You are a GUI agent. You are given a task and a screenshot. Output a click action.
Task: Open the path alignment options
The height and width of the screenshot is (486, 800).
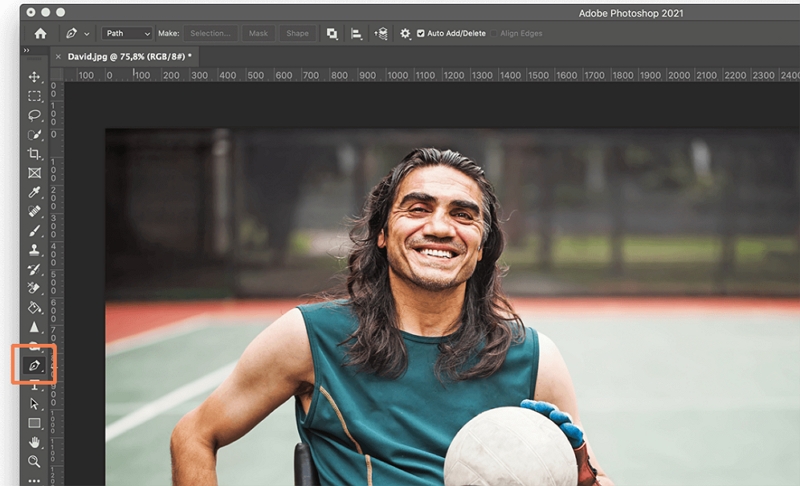(356, 33)
